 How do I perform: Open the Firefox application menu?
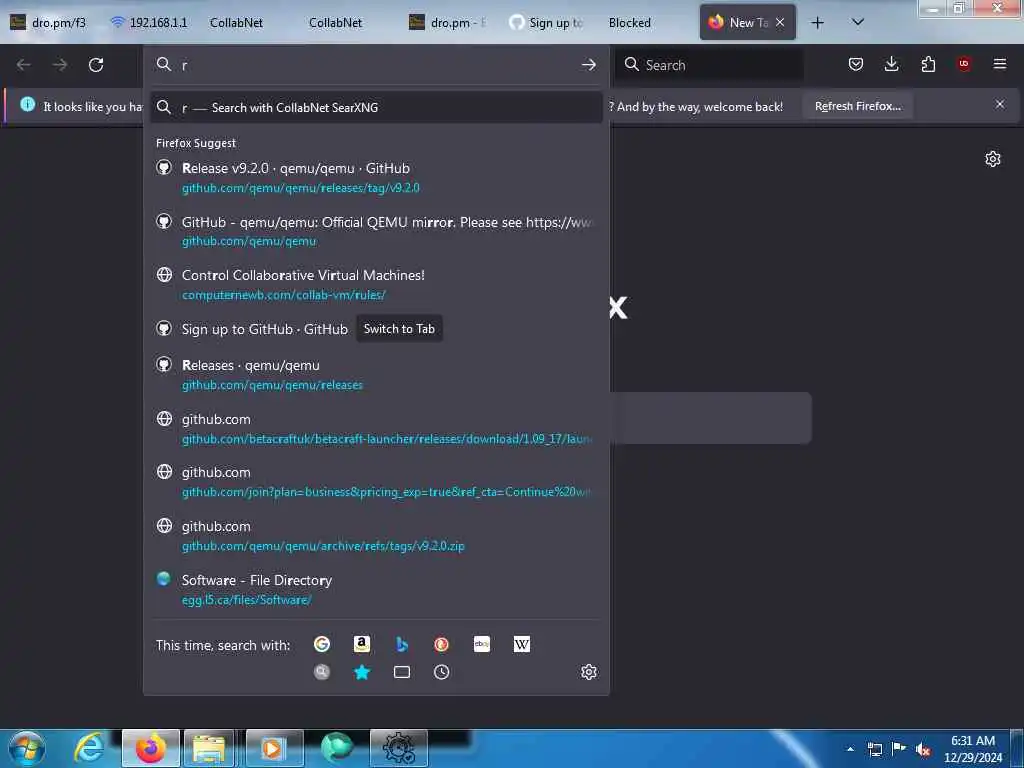point(1000,64)
